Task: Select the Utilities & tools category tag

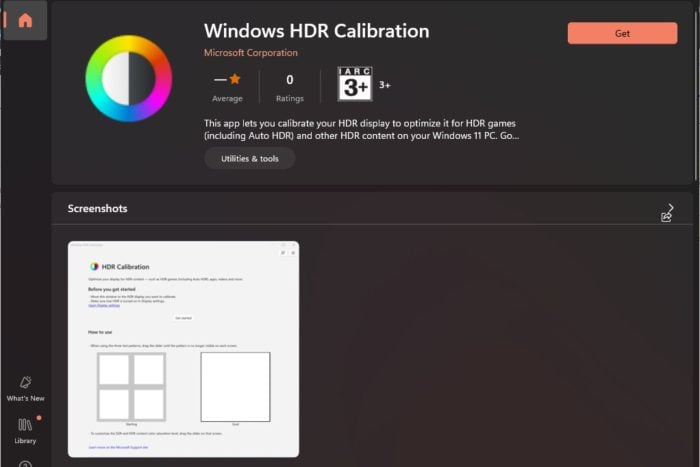Action: click(249, 158)
